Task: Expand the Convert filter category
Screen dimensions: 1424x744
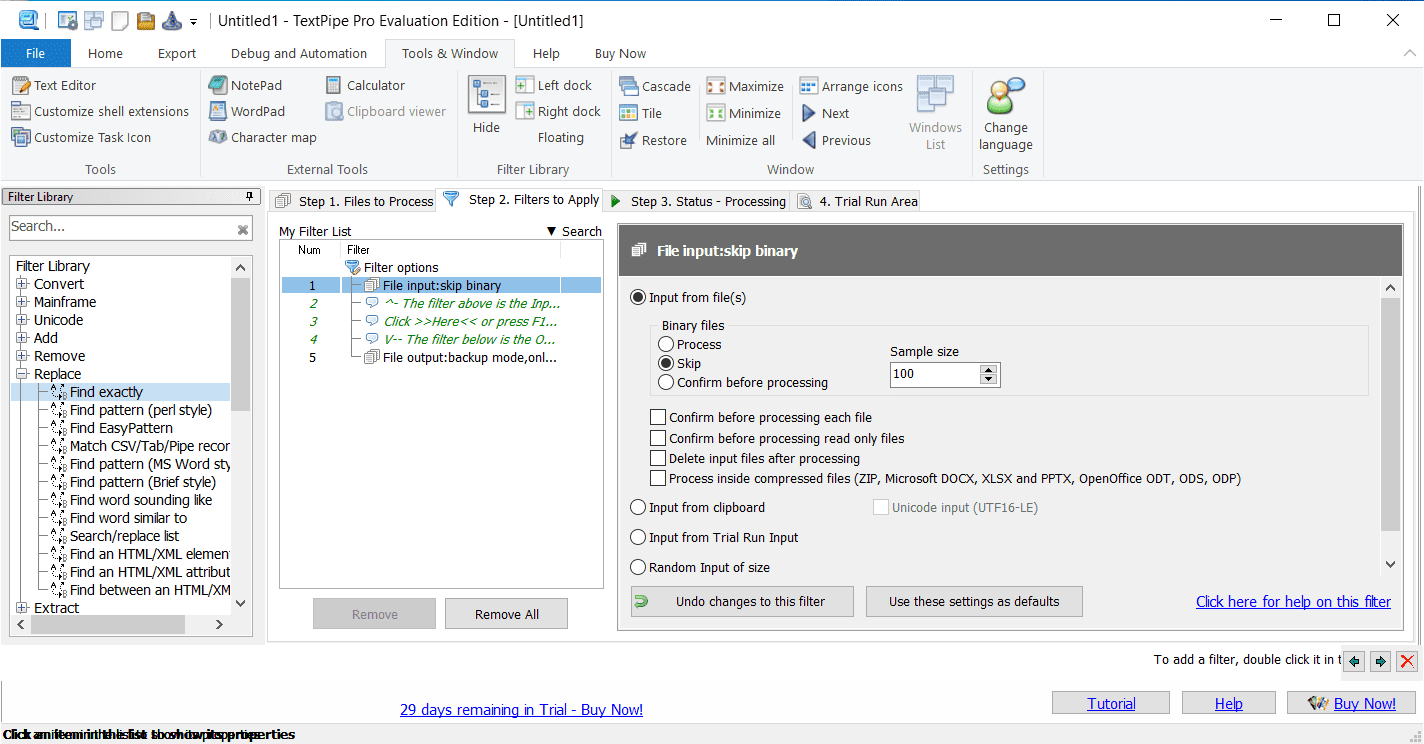Action: [x=22, y=284]
